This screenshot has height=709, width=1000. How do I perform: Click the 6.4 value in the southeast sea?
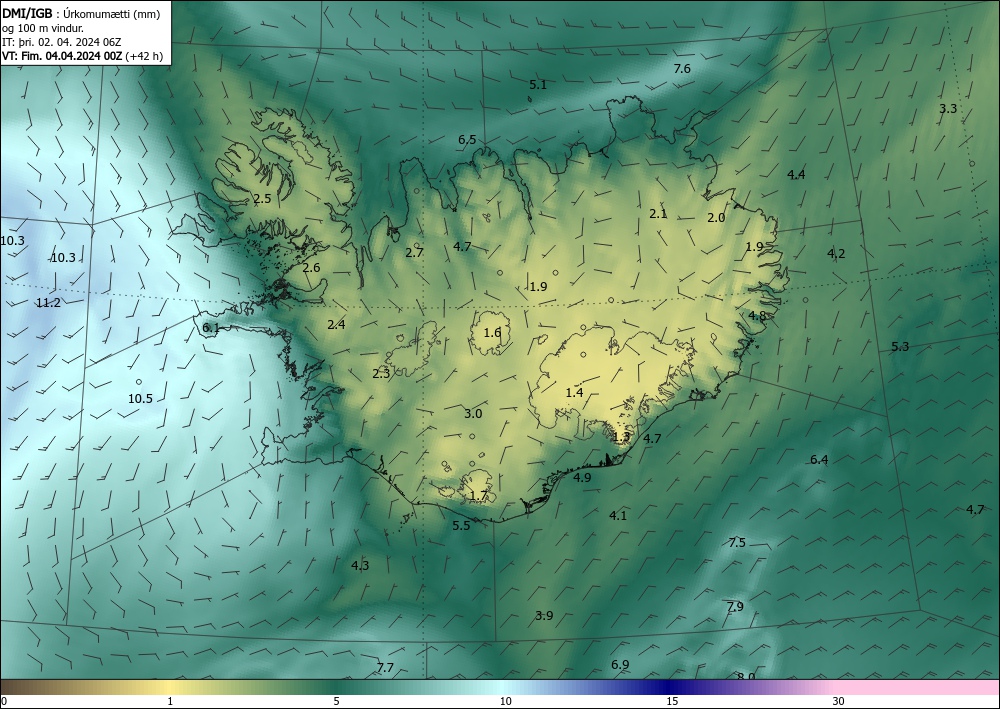coord(819,460)
